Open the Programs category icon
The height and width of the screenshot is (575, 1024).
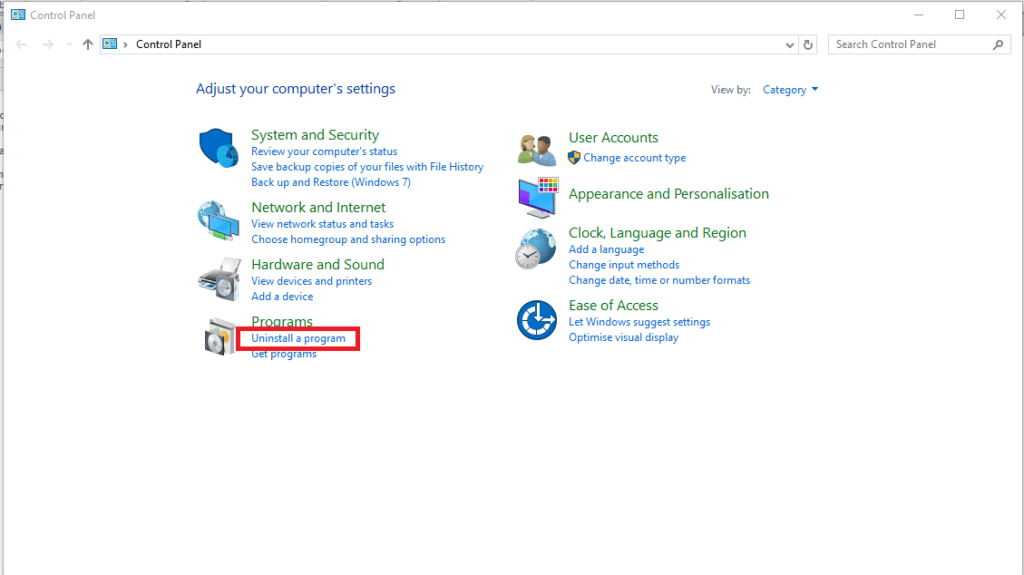pyautogui.click(x=218, y=337)
